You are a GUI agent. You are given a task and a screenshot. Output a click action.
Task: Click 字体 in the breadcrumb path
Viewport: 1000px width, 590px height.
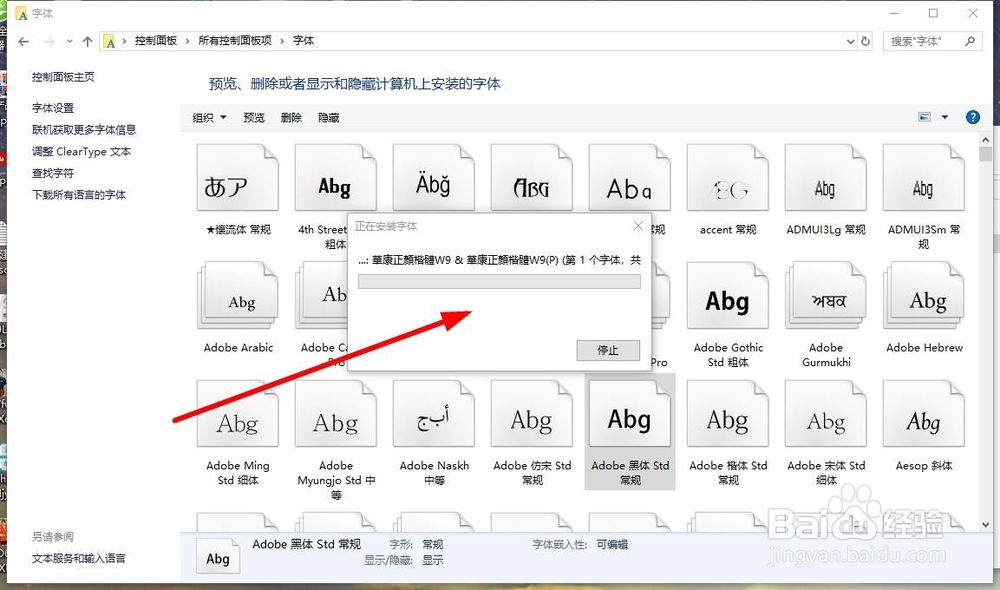click(x=304, y=41)
